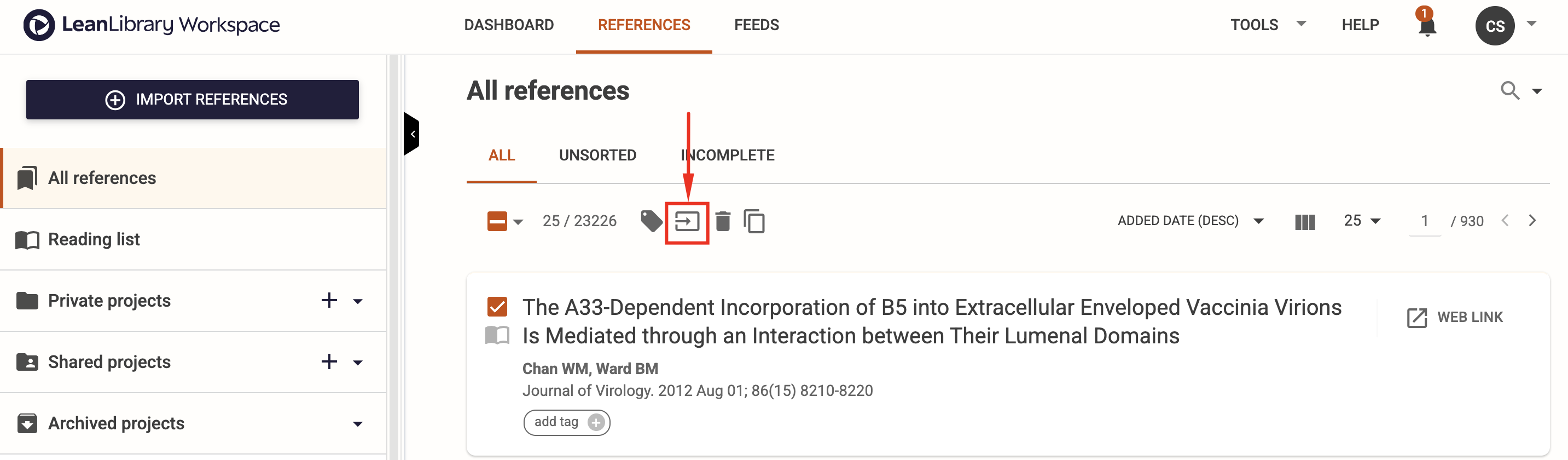Open the search magnifier icon
Screen dimensions: 1568x460
(x=1510, y=91)
